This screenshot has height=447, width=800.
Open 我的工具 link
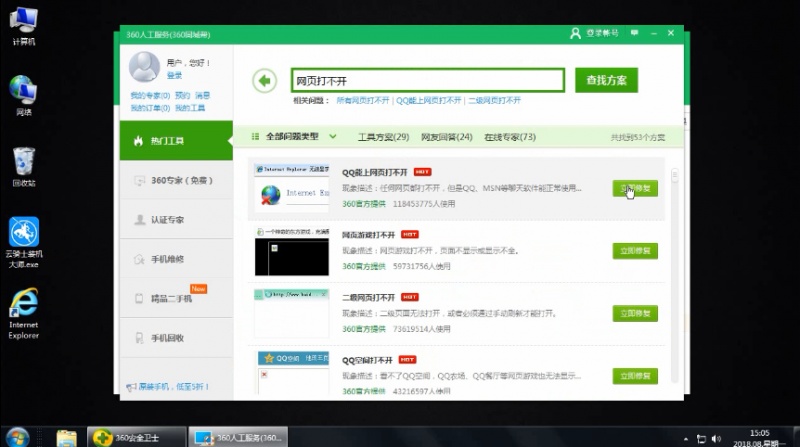(190, 108)
